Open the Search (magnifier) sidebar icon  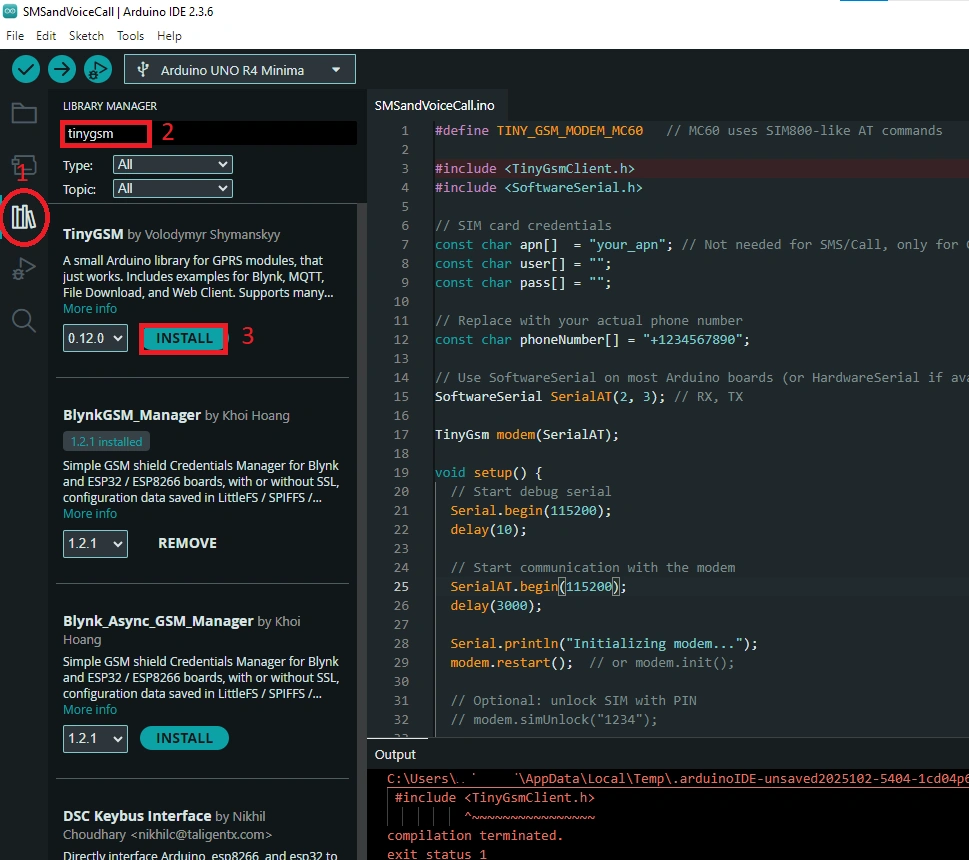[x=24, y=320]
